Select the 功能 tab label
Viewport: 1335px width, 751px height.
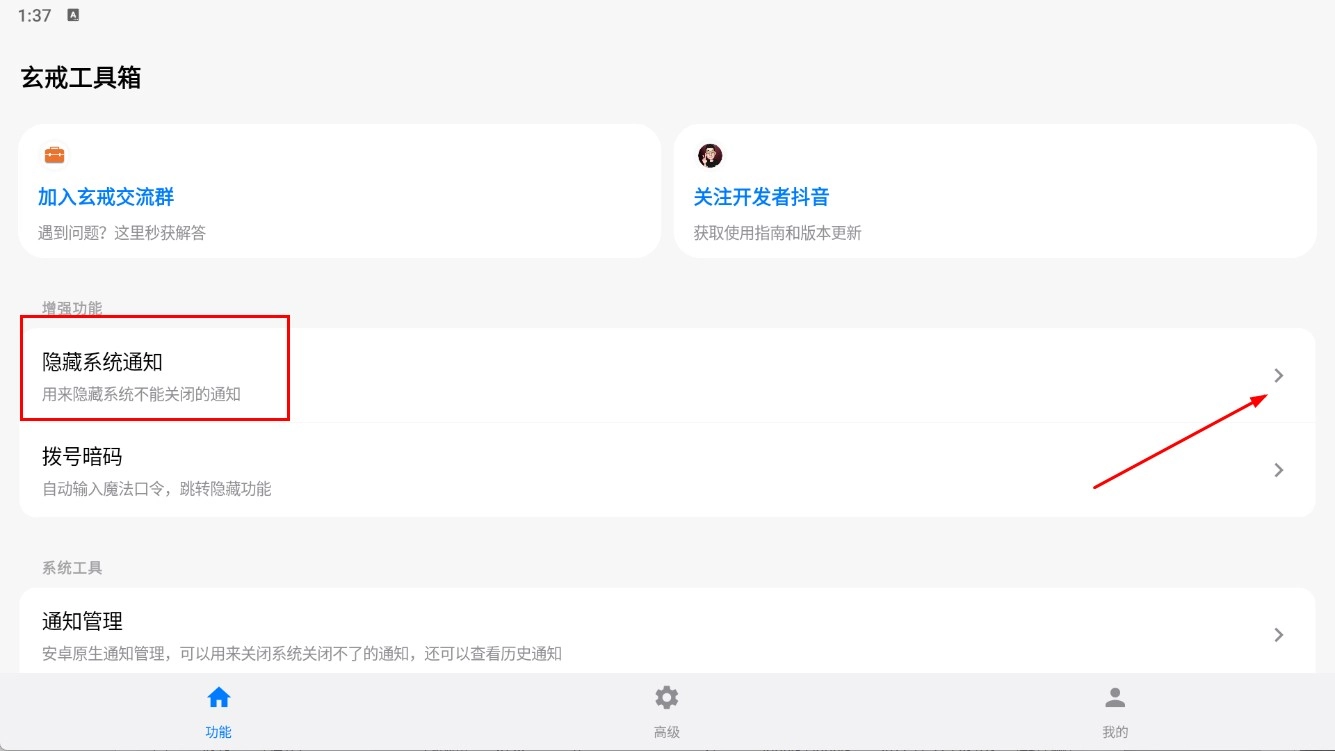click(218, 732)
